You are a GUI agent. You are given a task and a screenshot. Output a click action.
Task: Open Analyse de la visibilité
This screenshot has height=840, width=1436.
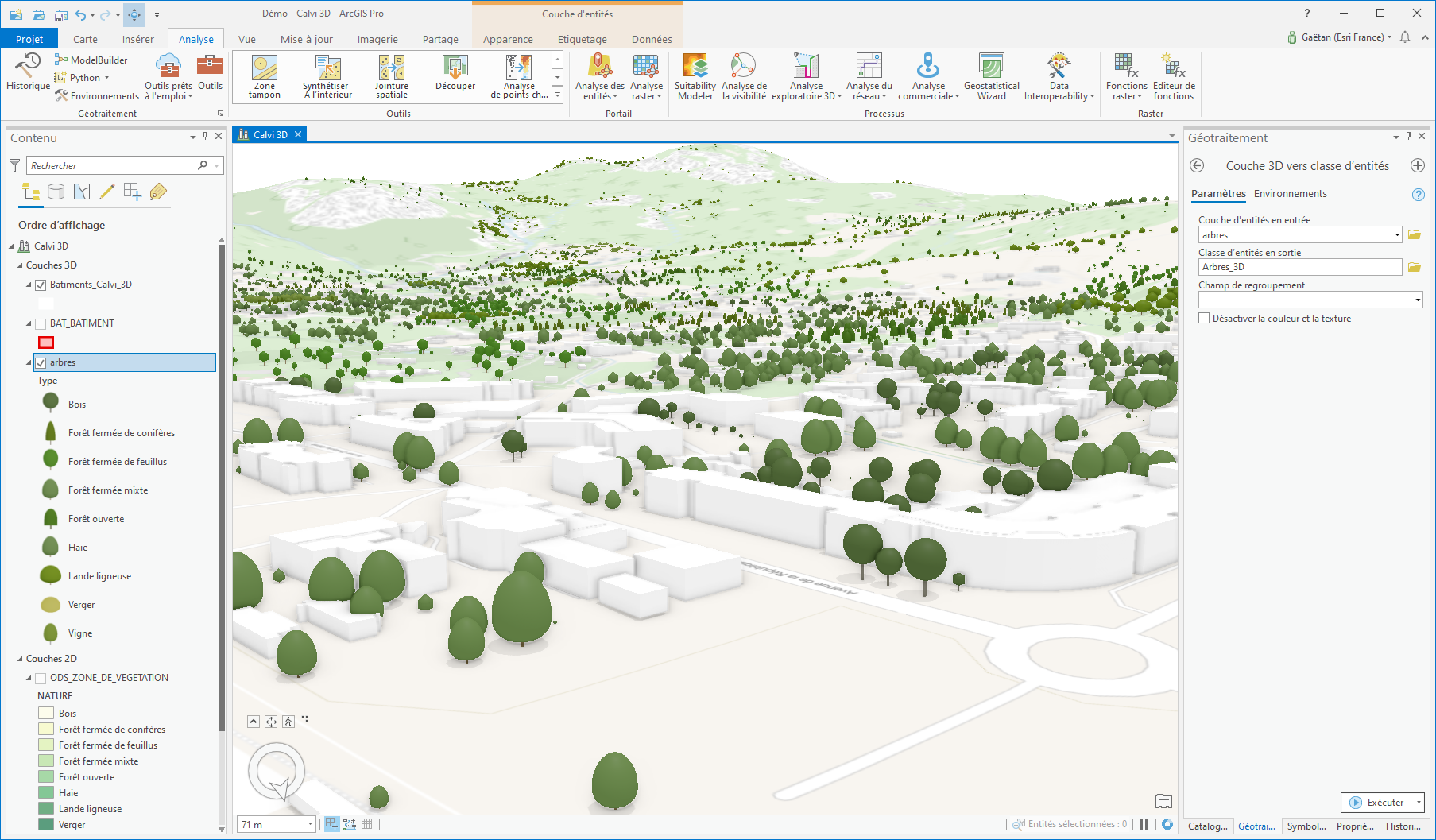[744, 76]
